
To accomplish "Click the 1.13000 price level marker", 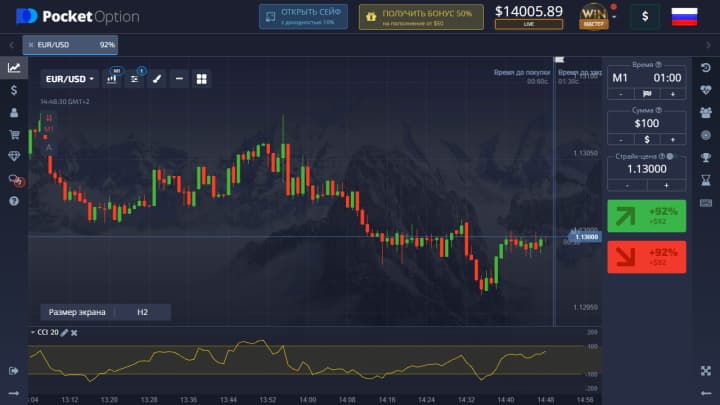I will tap(586, 237).
